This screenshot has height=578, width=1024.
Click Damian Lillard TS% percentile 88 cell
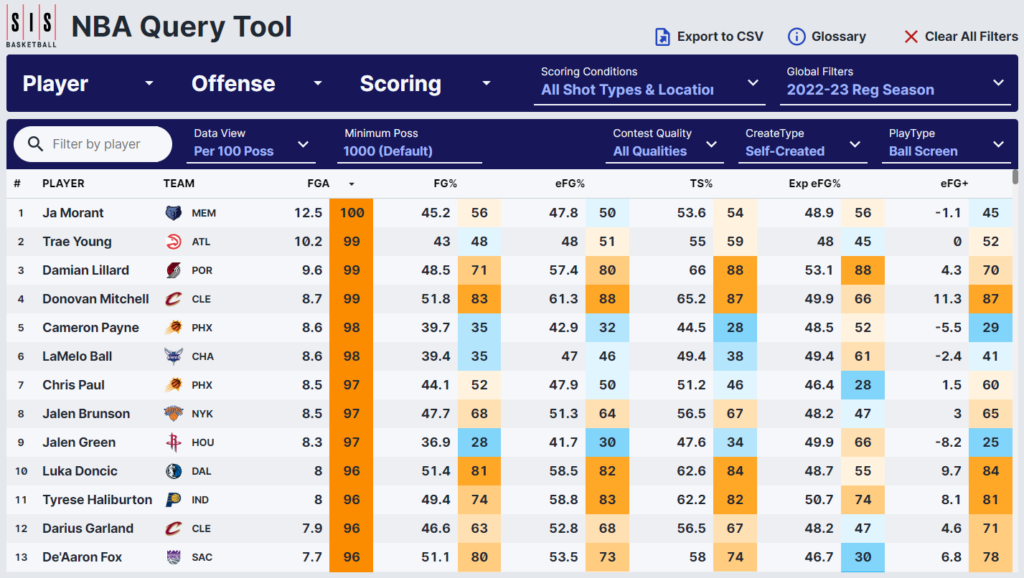[735, 270]
